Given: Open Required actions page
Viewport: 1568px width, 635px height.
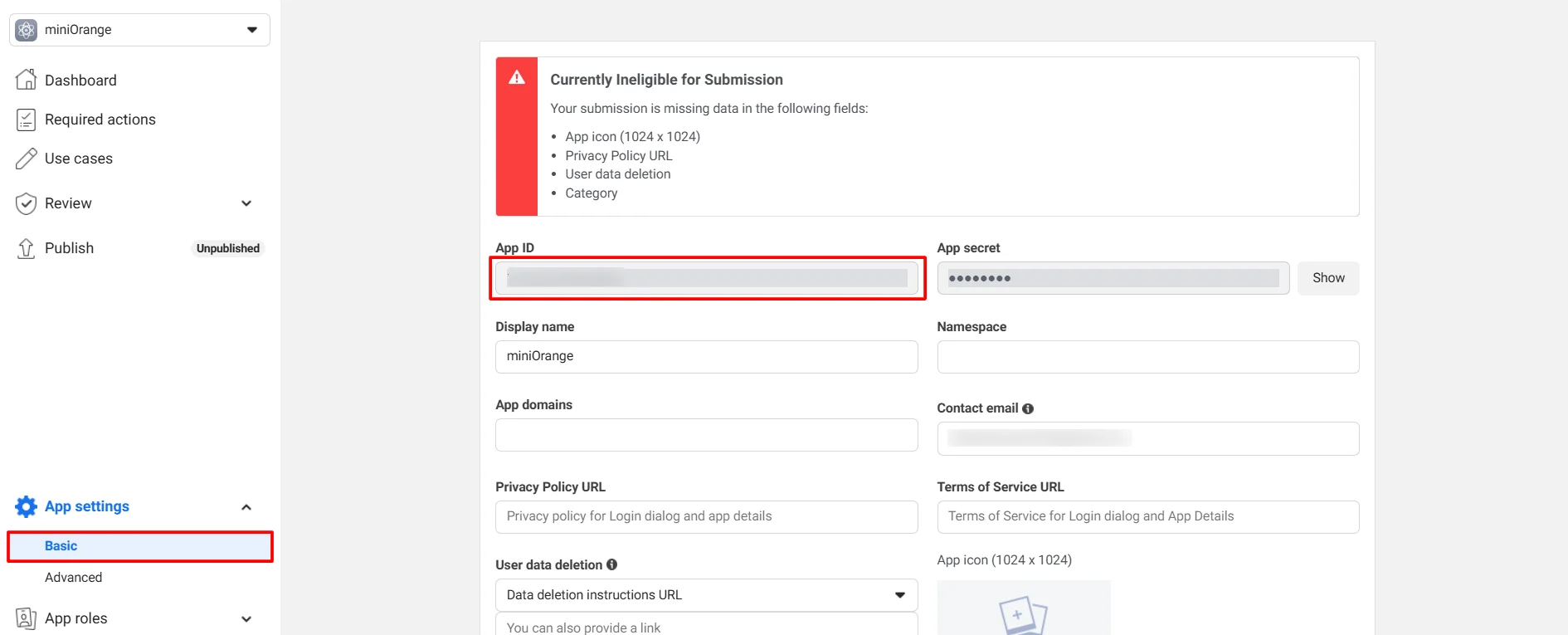Looking at the screenshot, I should [100, 120].
